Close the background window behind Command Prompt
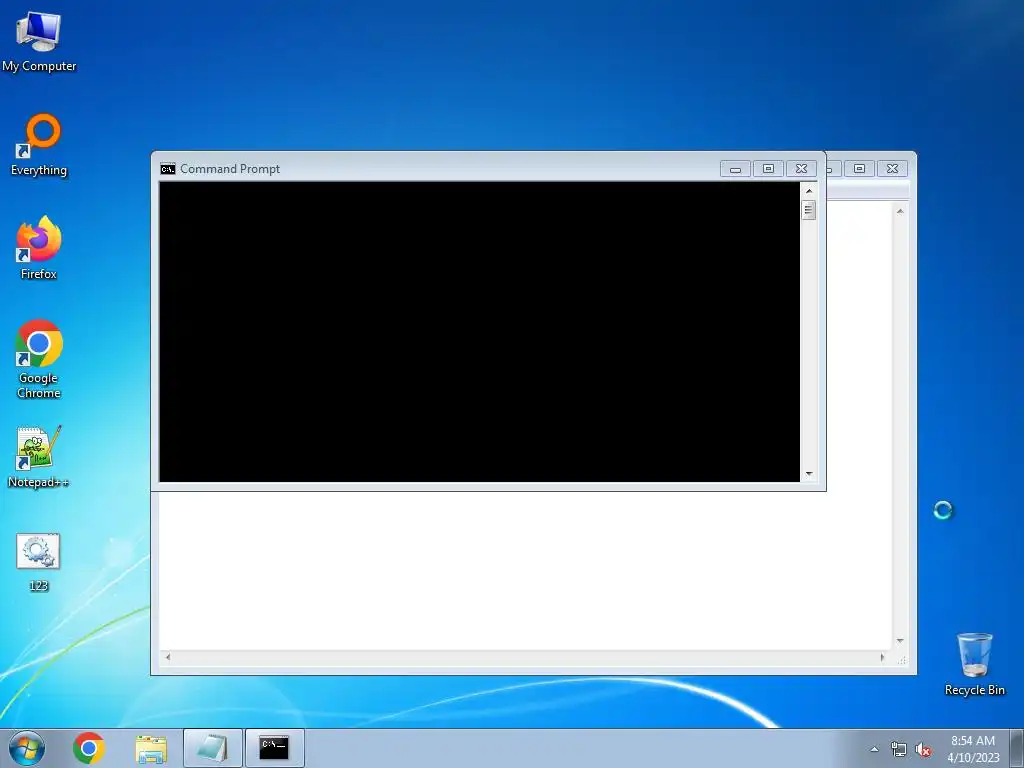1024x768 pixels. [892, 169]
